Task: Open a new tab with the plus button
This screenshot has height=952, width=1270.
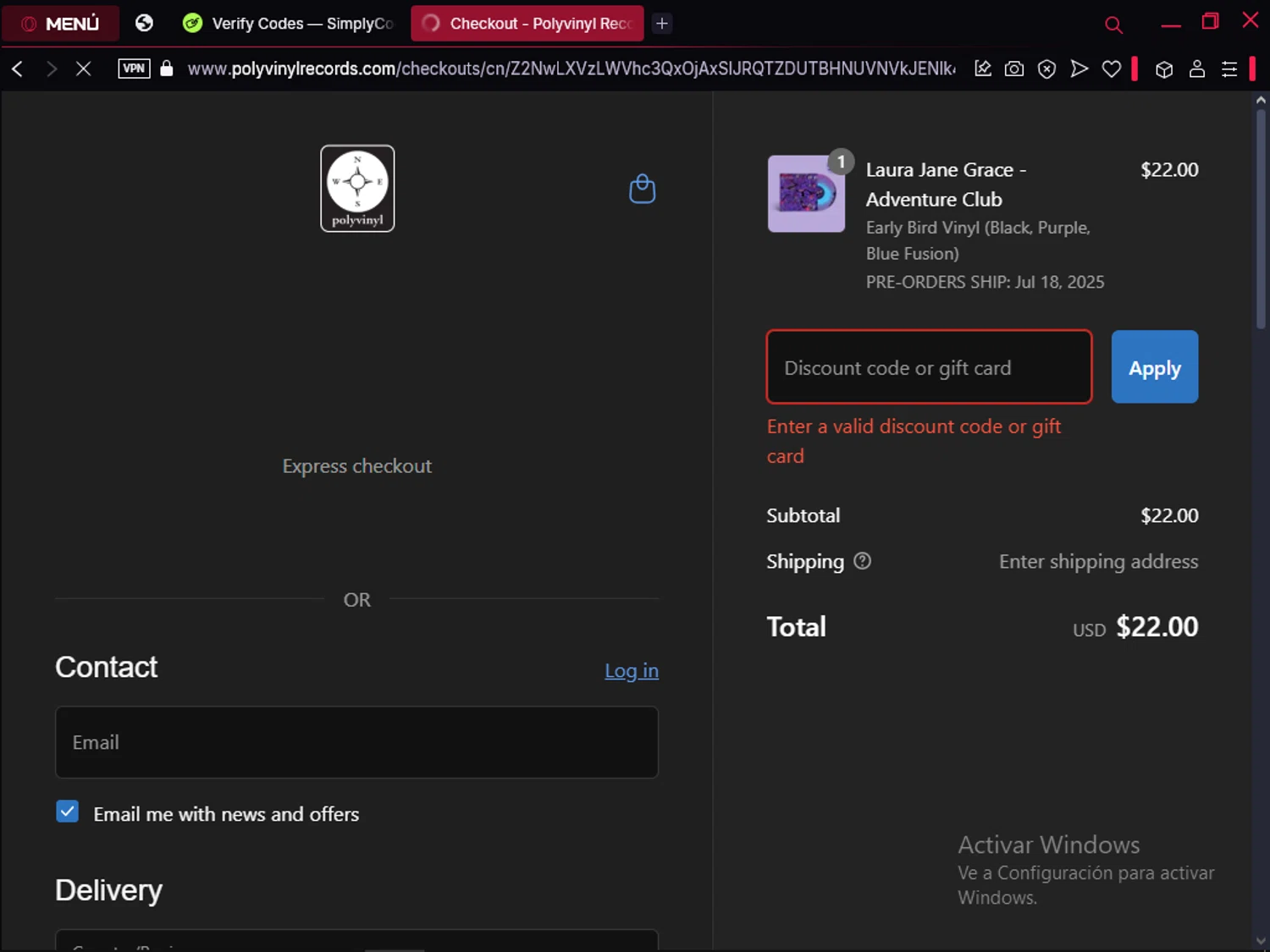Action: click(x=662, y=24)
